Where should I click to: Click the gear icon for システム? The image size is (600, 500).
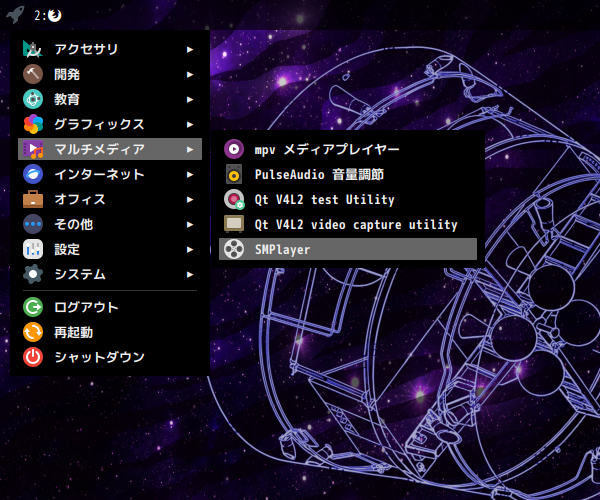[33, 274]
